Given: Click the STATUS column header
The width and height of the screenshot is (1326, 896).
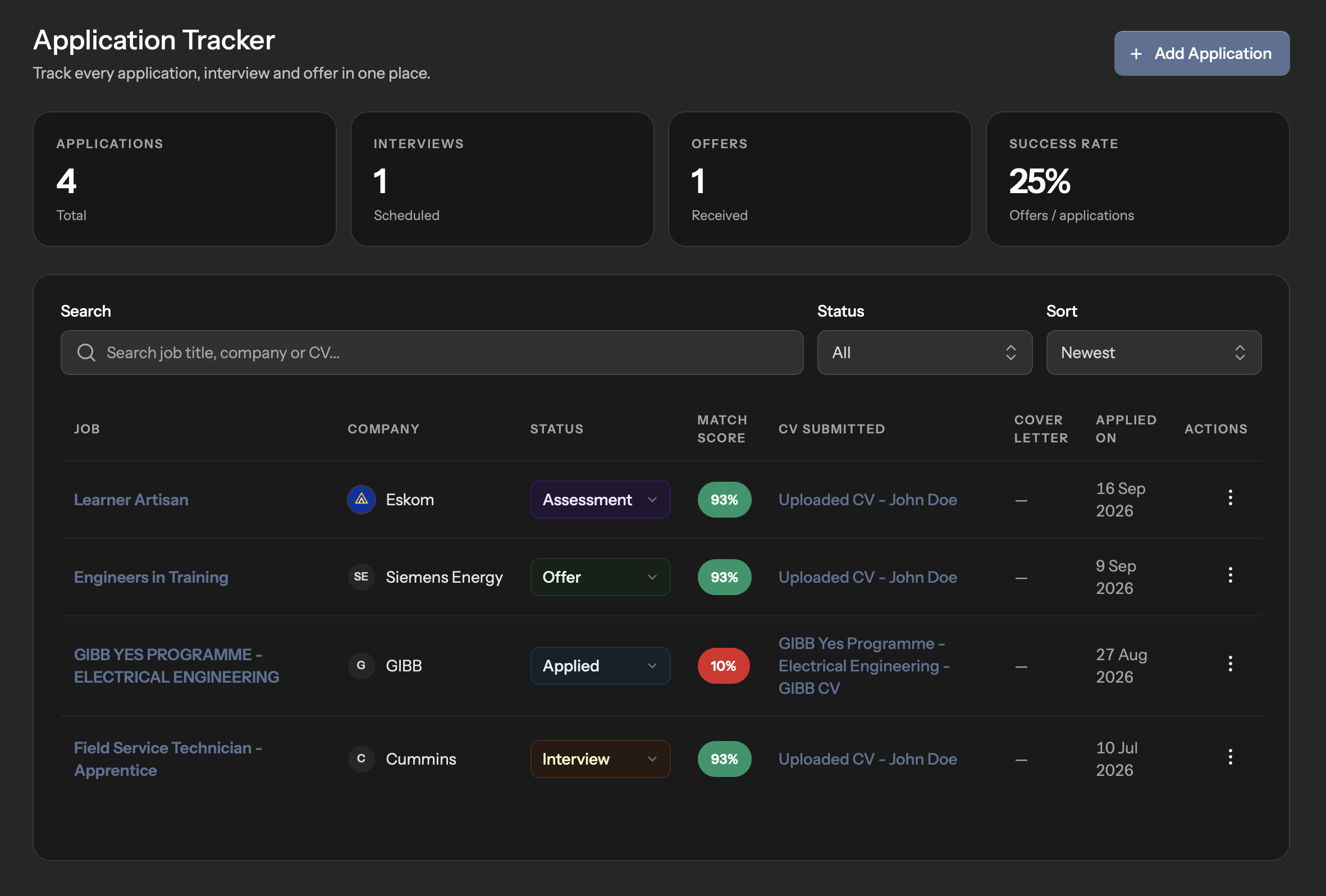Looking at the screenshot, I should click(x=556, y=428).
